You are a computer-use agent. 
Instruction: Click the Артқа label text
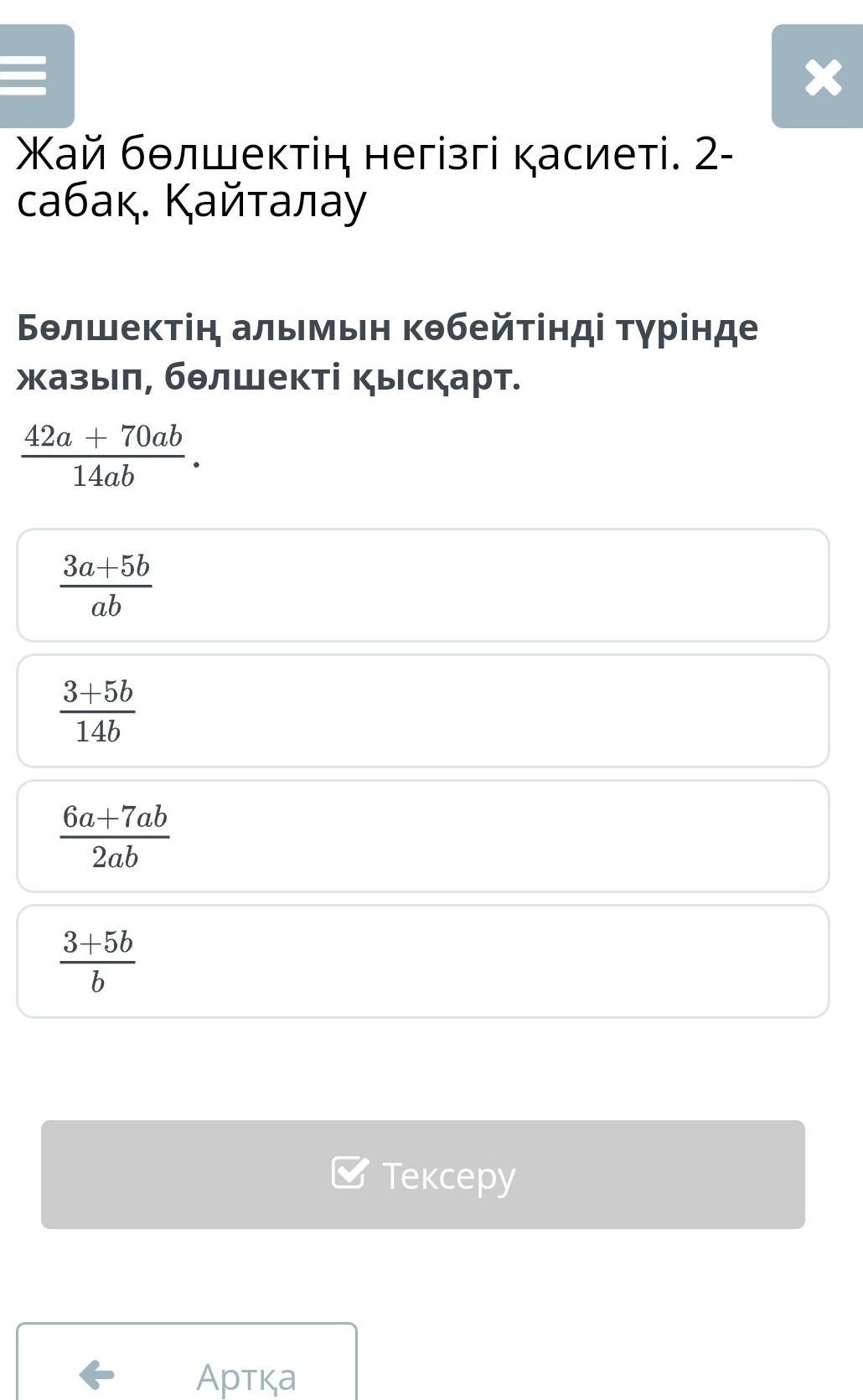[x=246, y=1377]
